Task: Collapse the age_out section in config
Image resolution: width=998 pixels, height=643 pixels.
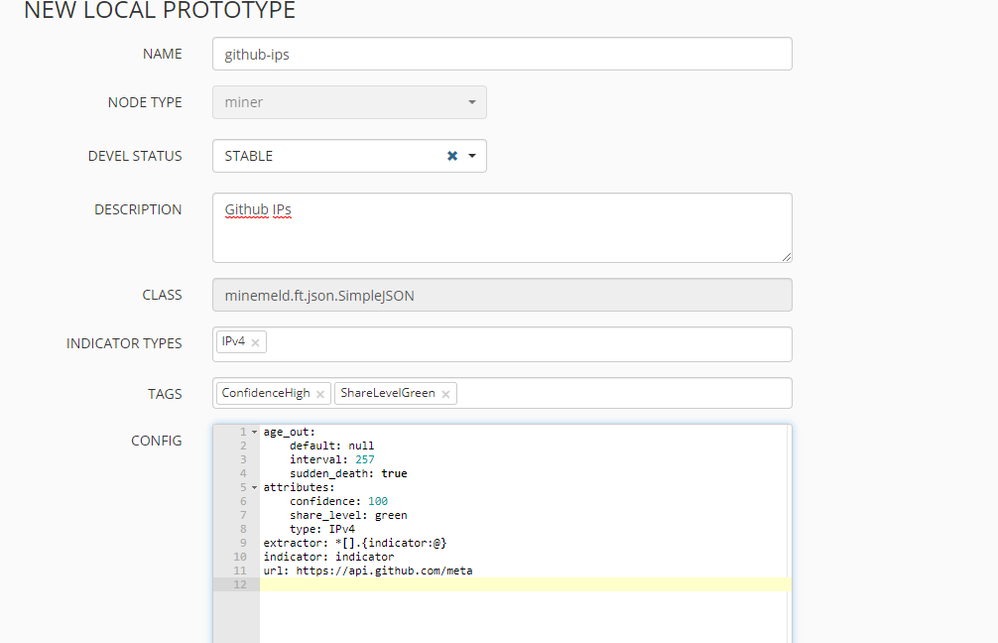Action: pyautogui.click(x=254, y=432)
